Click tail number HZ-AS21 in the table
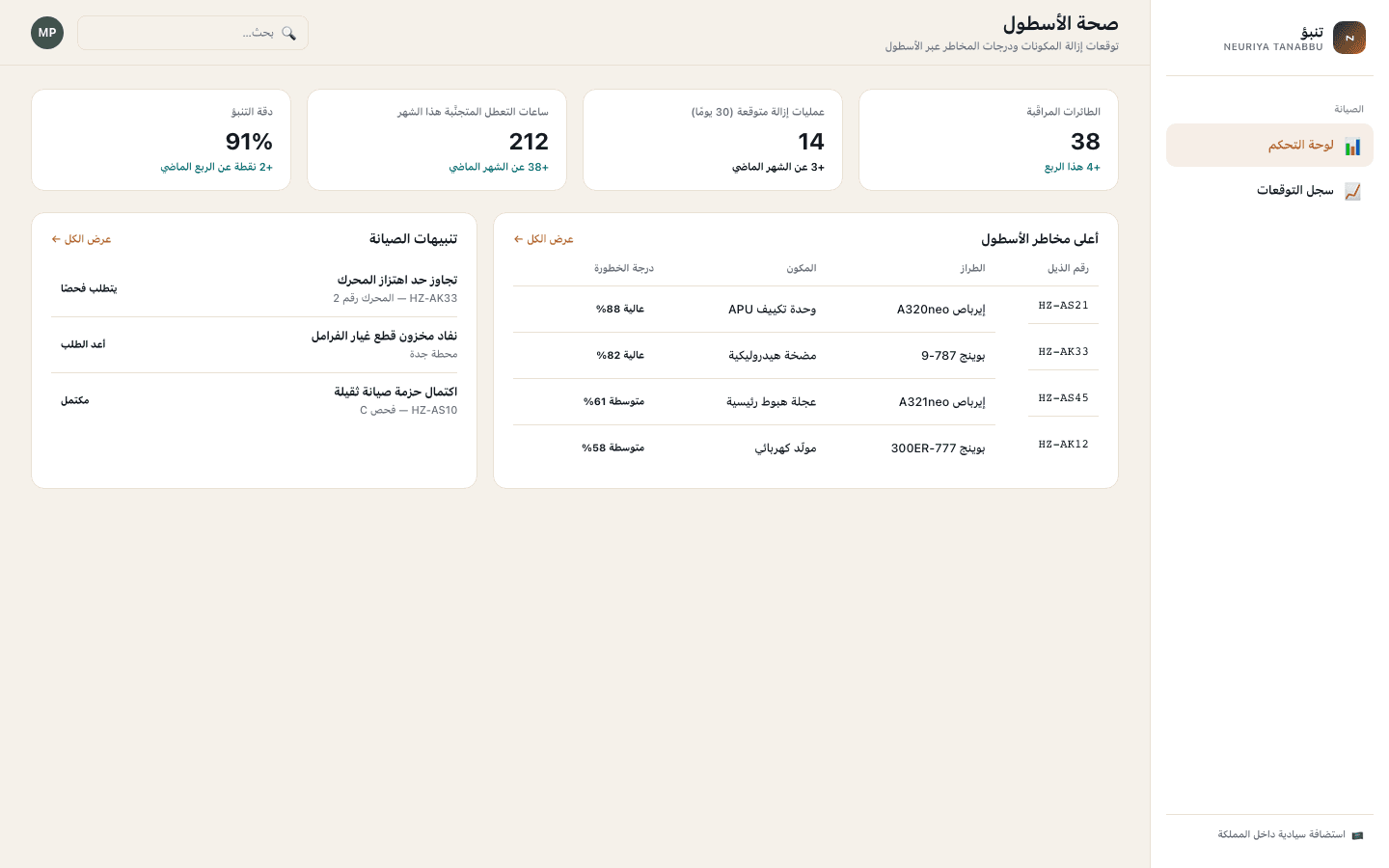Image resolution: width=1389 pixels, height=868 pixels. coord(1063,306)
